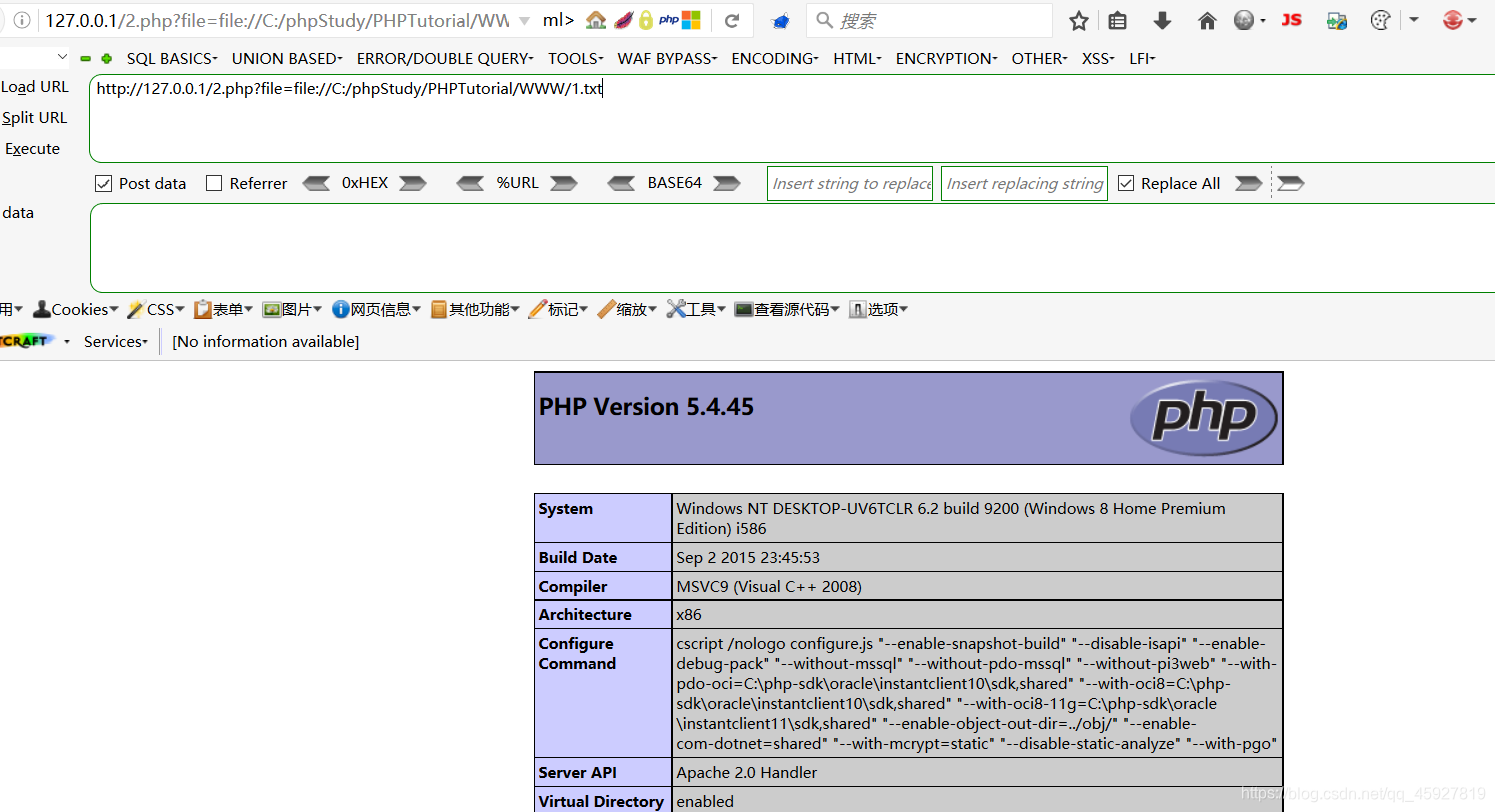Uncheck the Post data checkbox
1495x812 pixels.
[x=102, y=184]
